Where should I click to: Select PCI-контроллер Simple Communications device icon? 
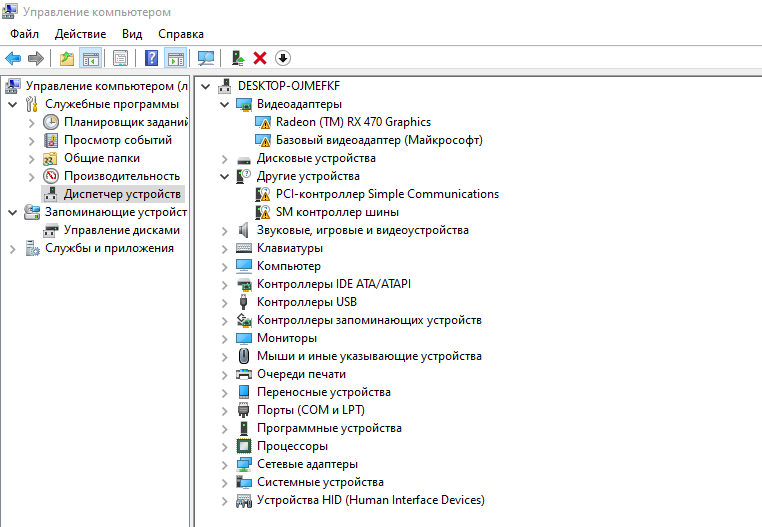click(262, 194)
